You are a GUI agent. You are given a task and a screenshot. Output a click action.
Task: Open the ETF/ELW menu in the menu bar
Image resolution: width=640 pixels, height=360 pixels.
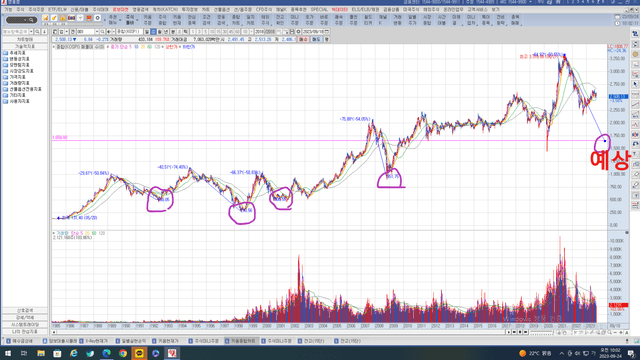coord(57,9)
